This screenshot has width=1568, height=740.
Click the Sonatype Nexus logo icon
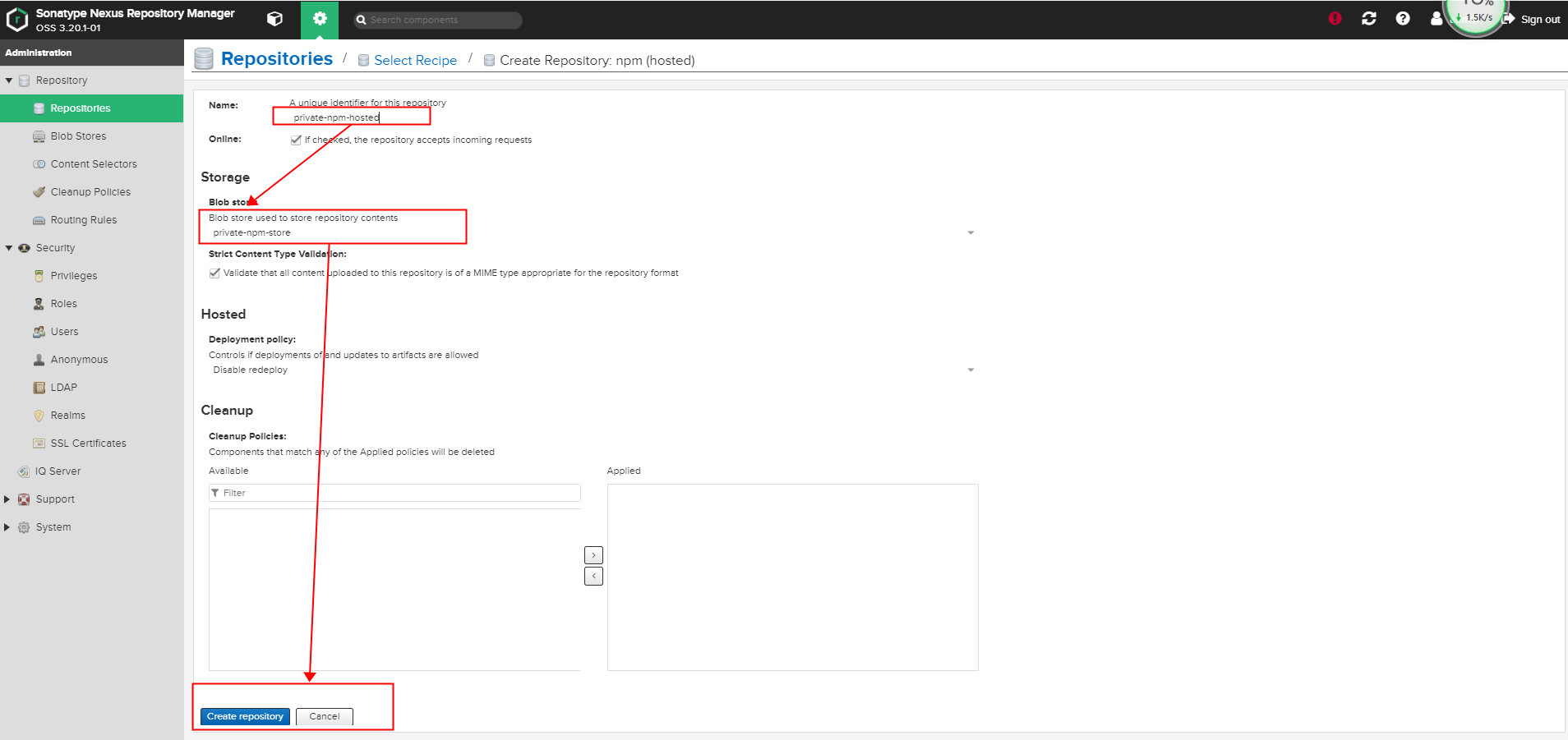(16, 19)
